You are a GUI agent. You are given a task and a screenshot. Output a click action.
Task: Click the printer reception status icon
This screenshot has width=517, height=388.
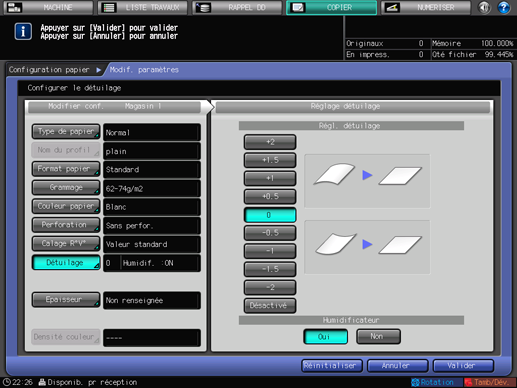(x=42, y=382)
